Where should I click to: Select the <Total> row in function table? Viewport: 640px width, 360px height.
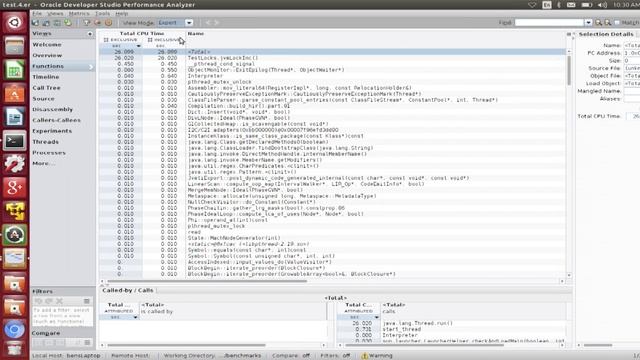332,52
